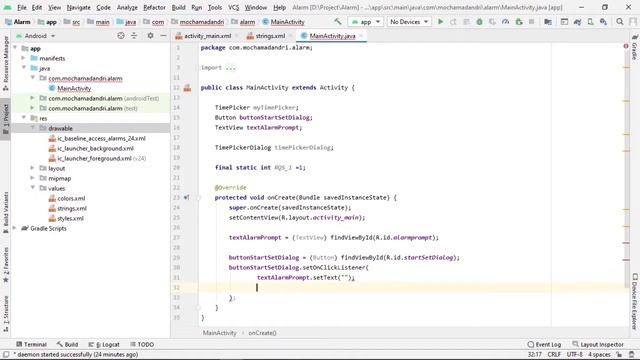Click the scroll-from-source target icon
The width and height of the screenshot is (640, 360).
(121, 36)
